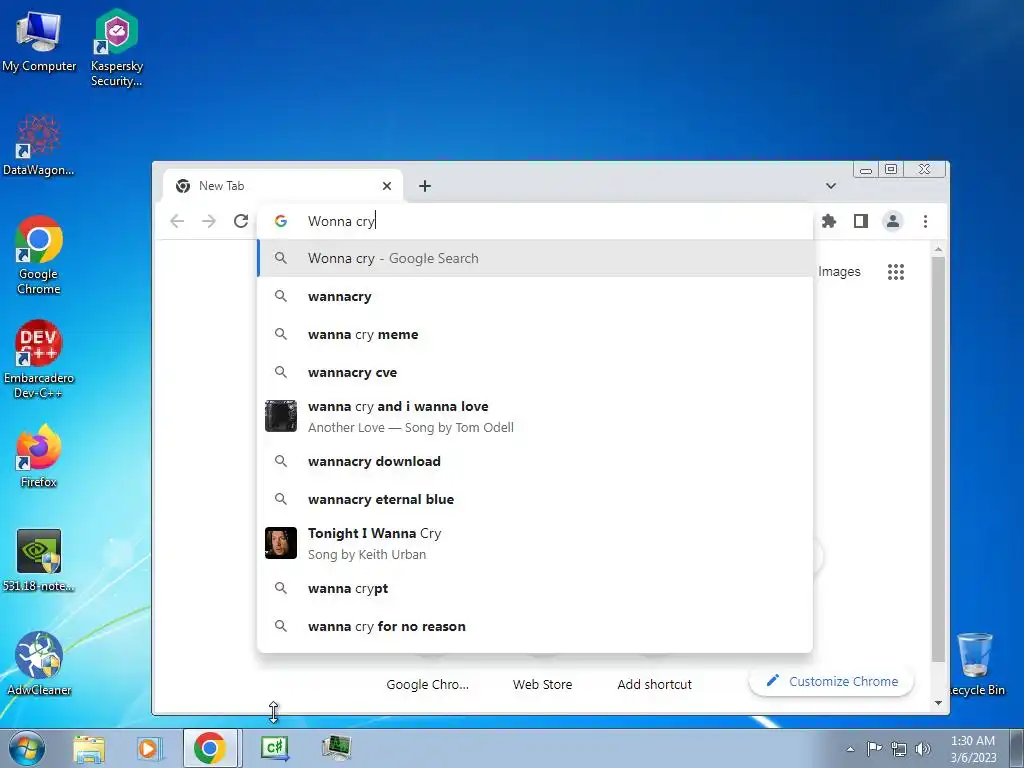This screenshot has height=768, width=1024.
Task: Select 'Wonna cry - Google Search' suggestion
Action: tap(536, 259)
